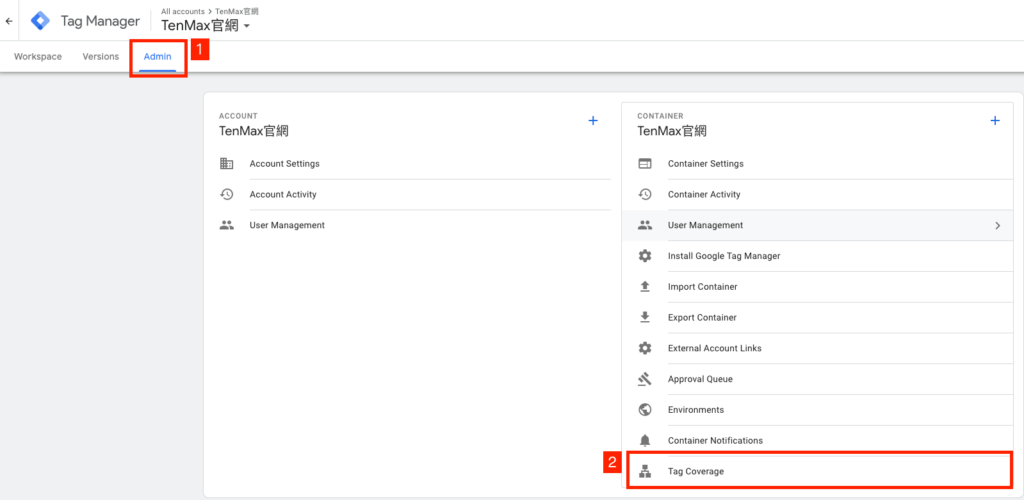Click the Tag Manager title text
The height and width of the screenshot is (500, 1024).
pyautogui.click(x=100, y=21)
